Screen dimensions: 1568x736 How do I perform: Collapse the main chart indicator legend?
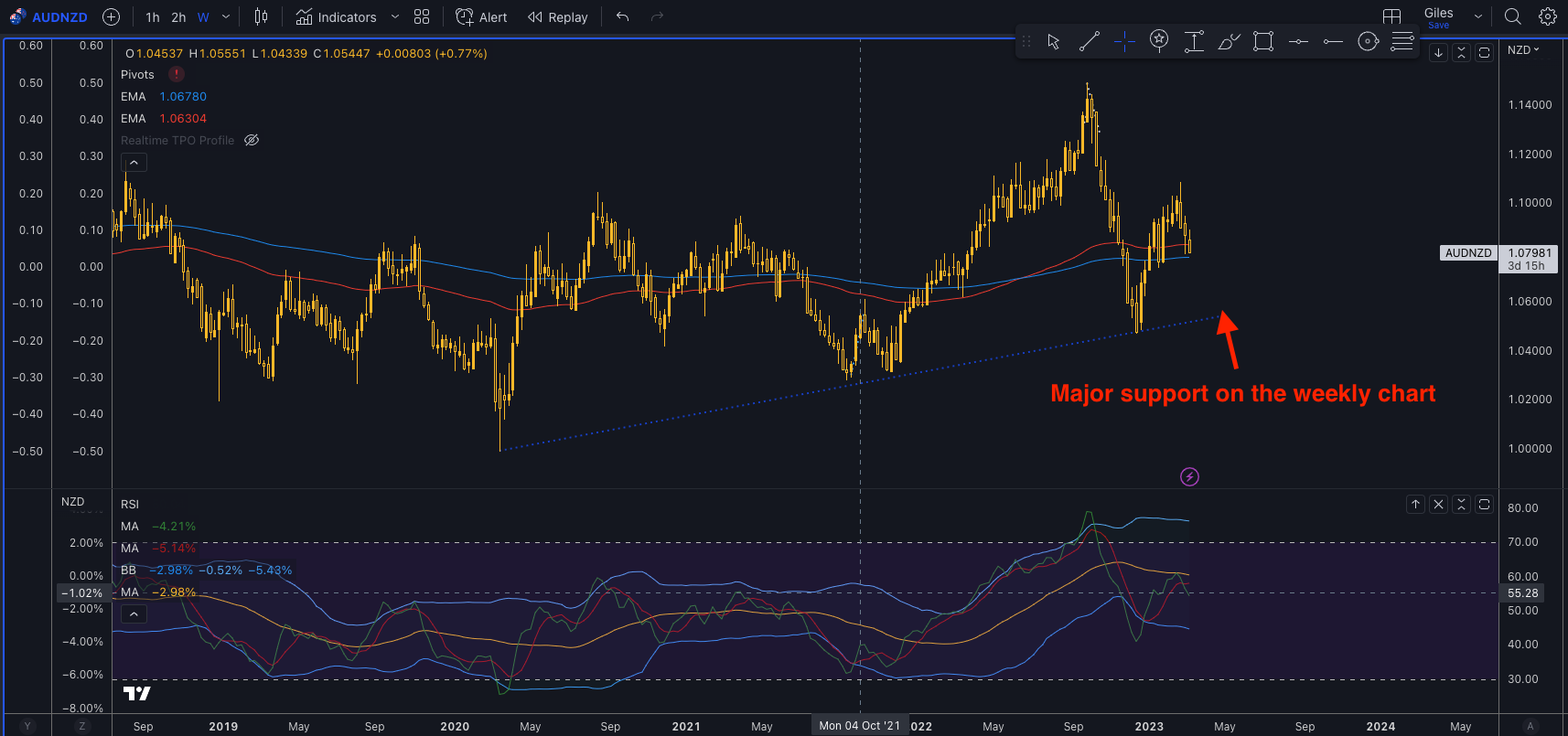click(134, 162)
